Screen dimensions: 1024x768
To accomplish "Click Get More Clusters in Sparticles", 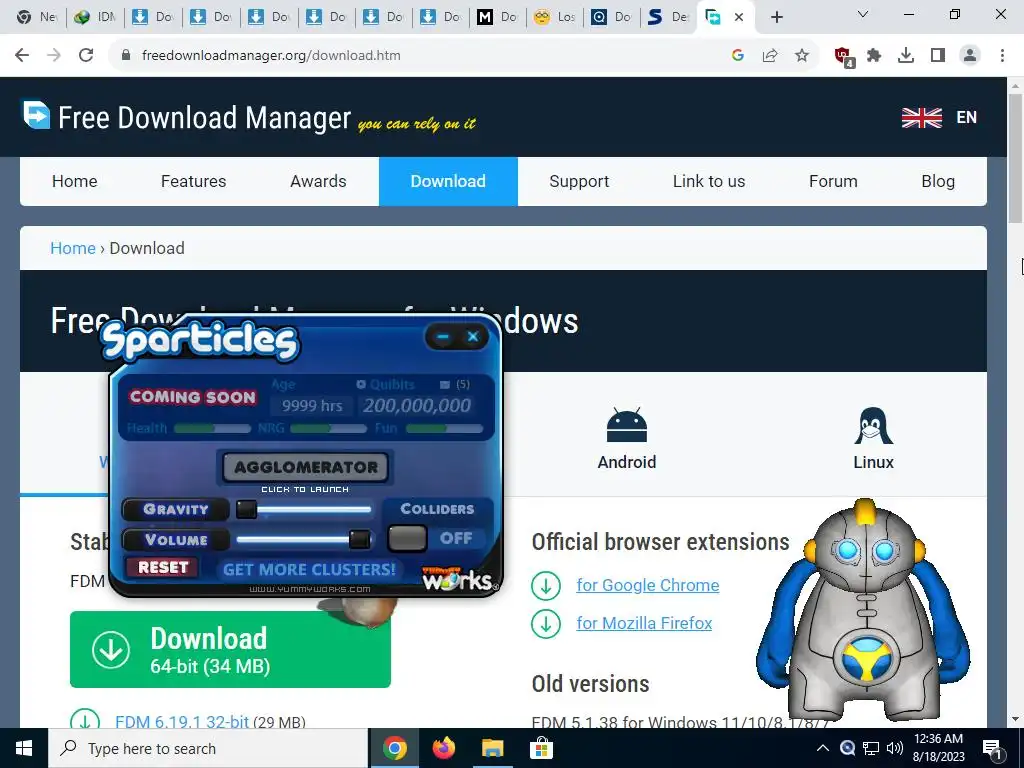I will click(310, 569).
